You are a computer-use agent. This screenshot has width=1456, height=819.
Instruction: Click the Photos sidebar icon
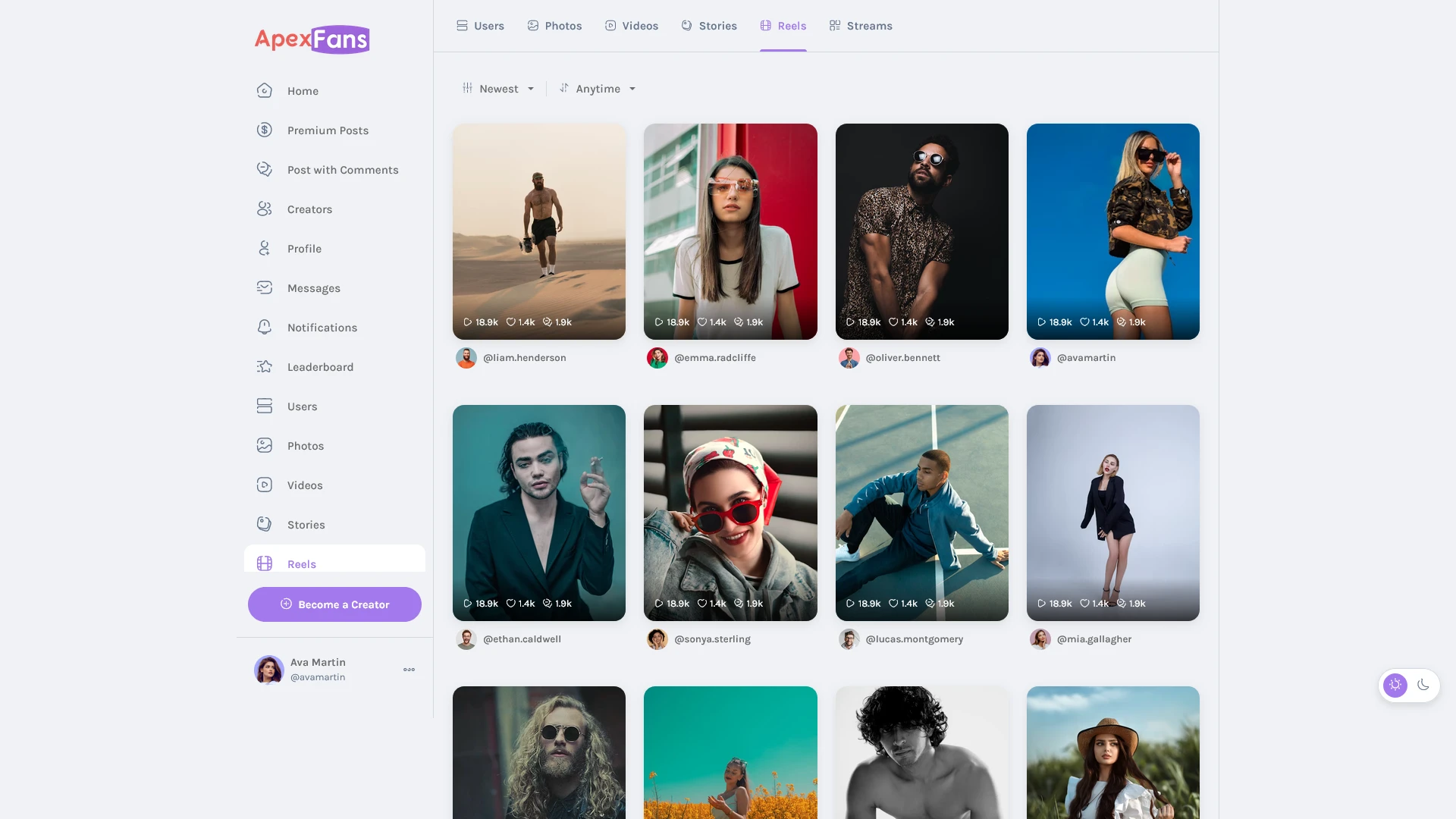tap(264, 446)
